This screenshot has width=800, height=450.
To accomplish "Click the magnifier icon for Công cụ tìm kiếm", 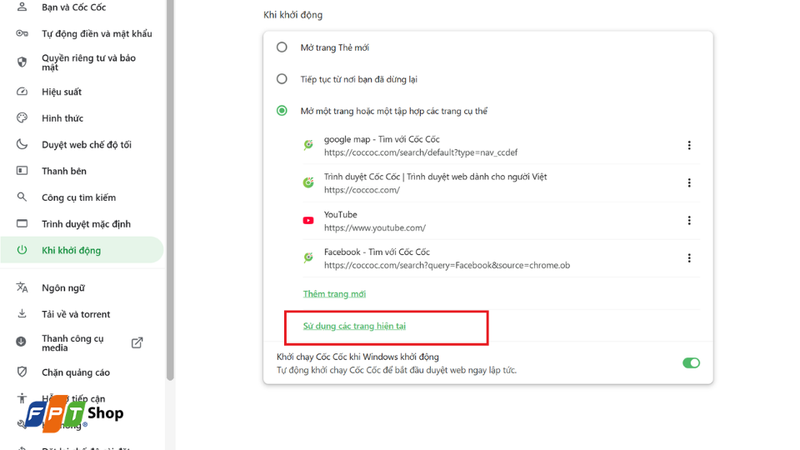I will coord(22,197).
